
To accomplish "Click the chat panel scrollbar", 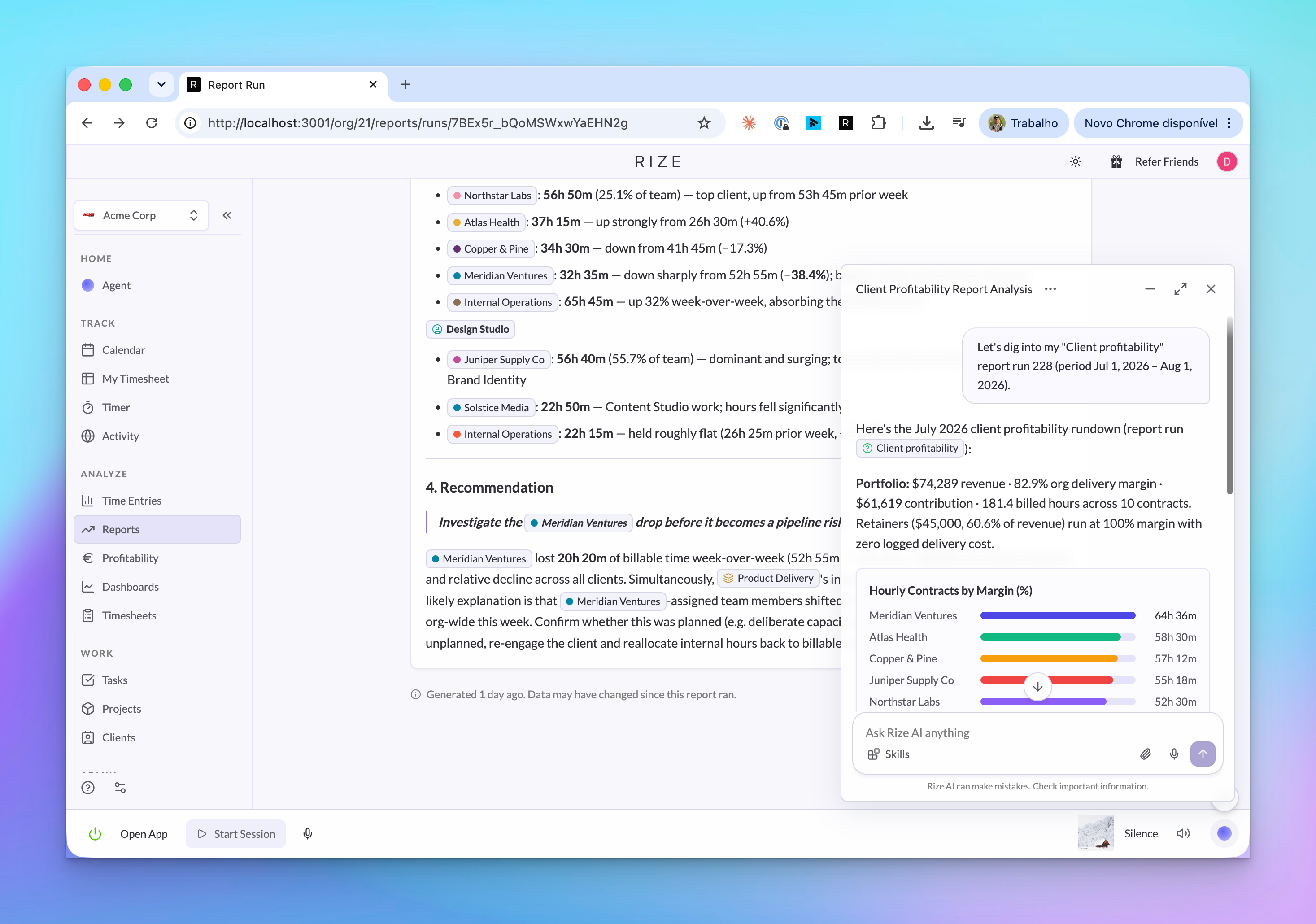I will (x=1229, y=405).
